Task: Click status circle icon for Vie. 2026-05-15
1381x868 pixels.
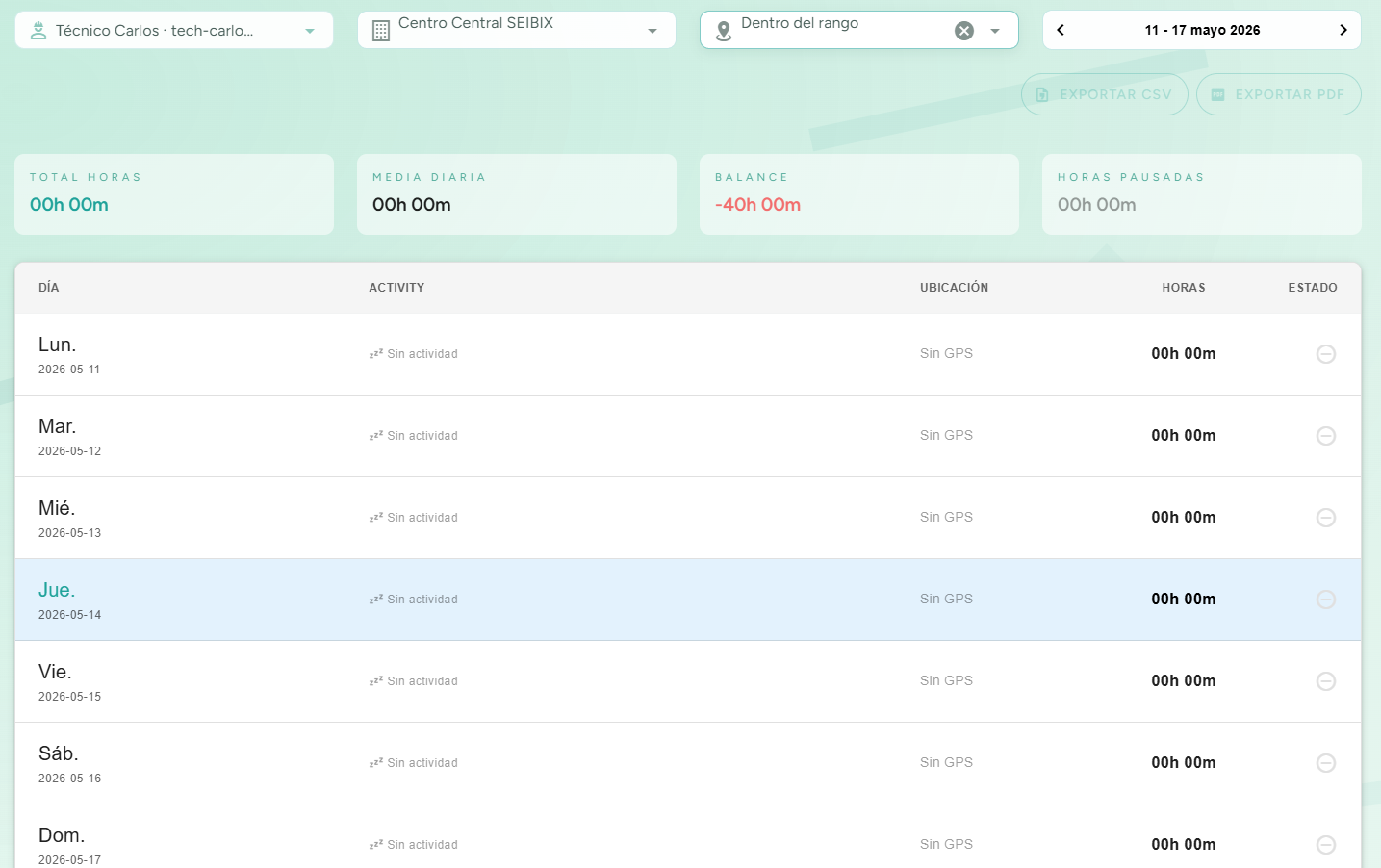Action: coord(1325,681)
